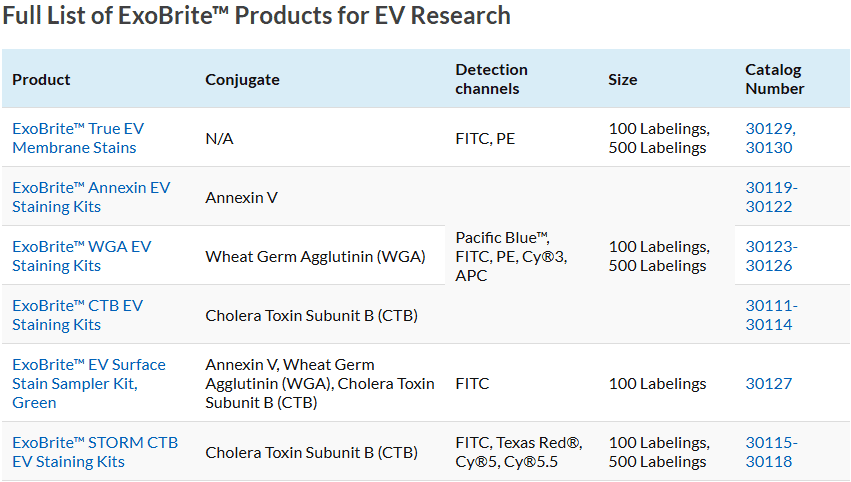Click catalog number 30130 link

pos(769,148)
